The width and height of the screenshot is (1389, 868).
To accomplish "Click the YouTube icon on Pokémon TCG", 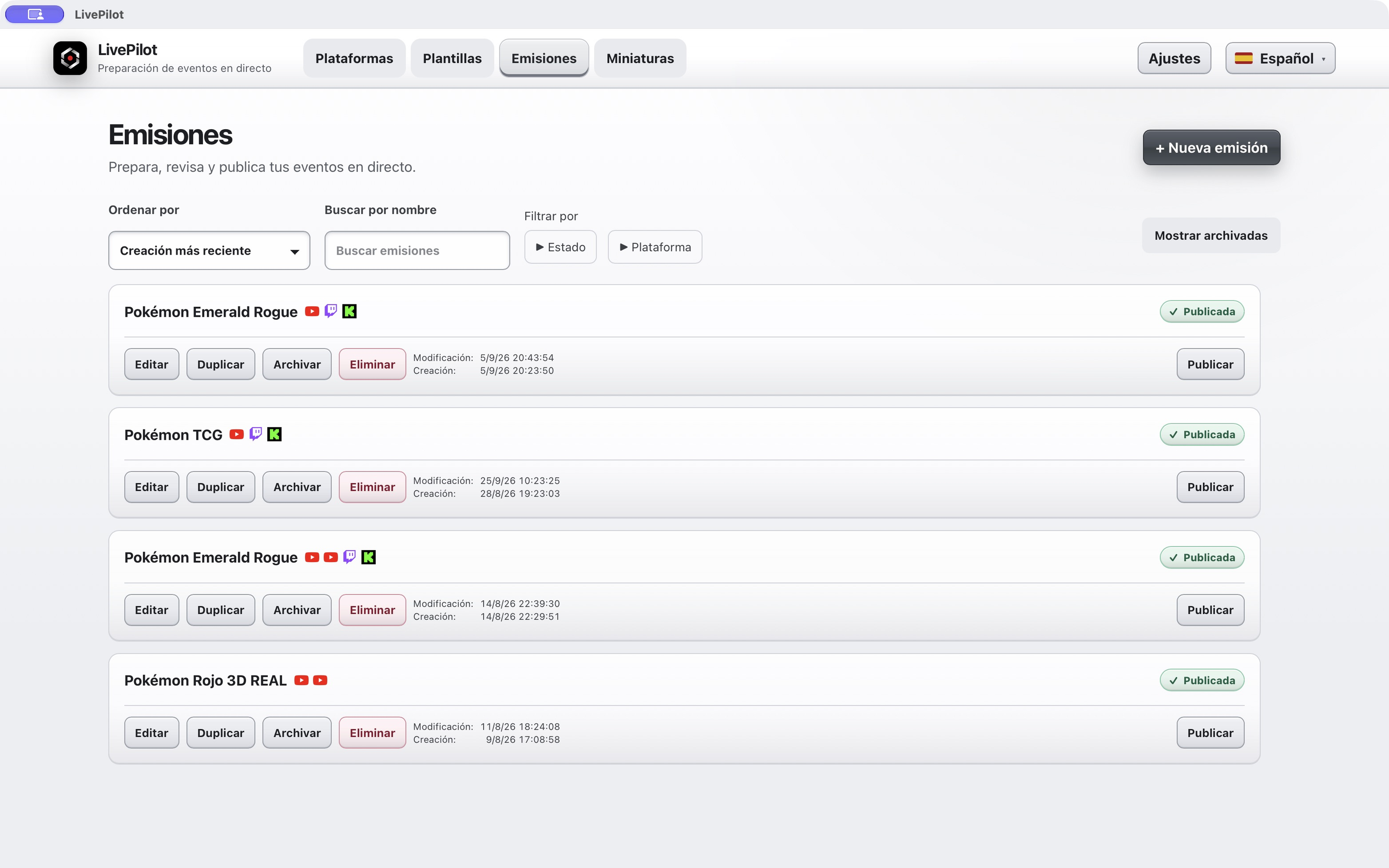I will coord(236,434).
